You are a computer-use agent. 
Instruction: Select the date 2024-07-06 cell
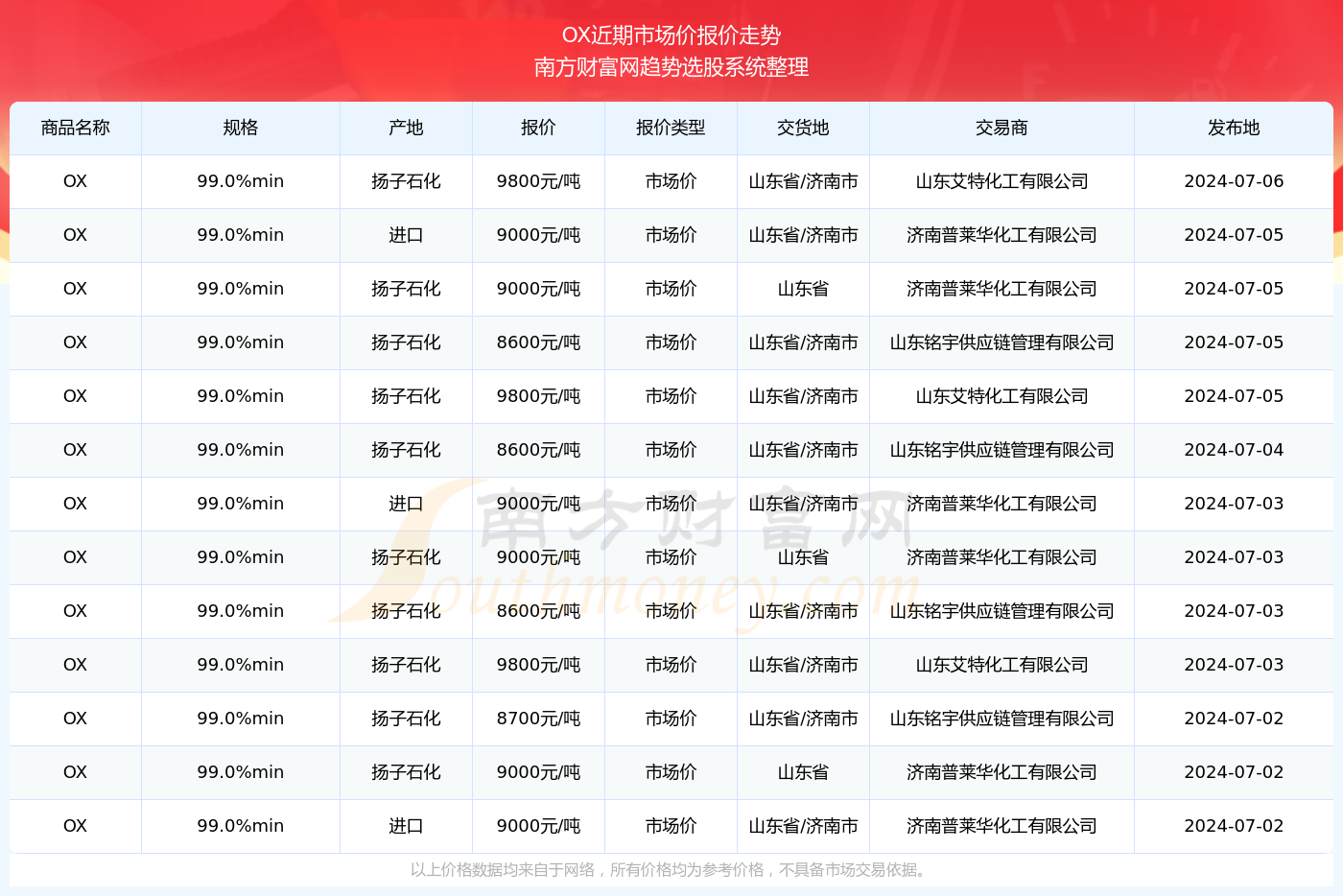coord(1234,181)
